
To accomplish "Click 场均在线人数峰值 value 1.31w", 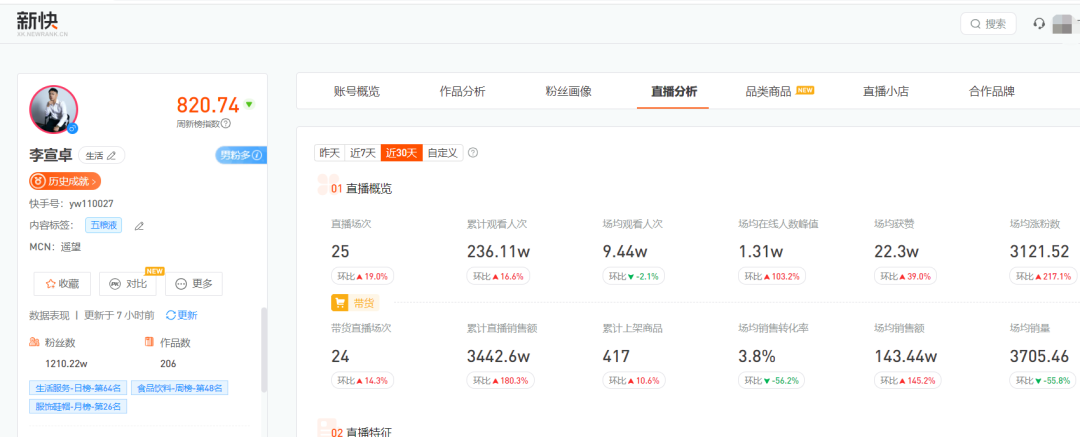I will (x=762, y=253).
